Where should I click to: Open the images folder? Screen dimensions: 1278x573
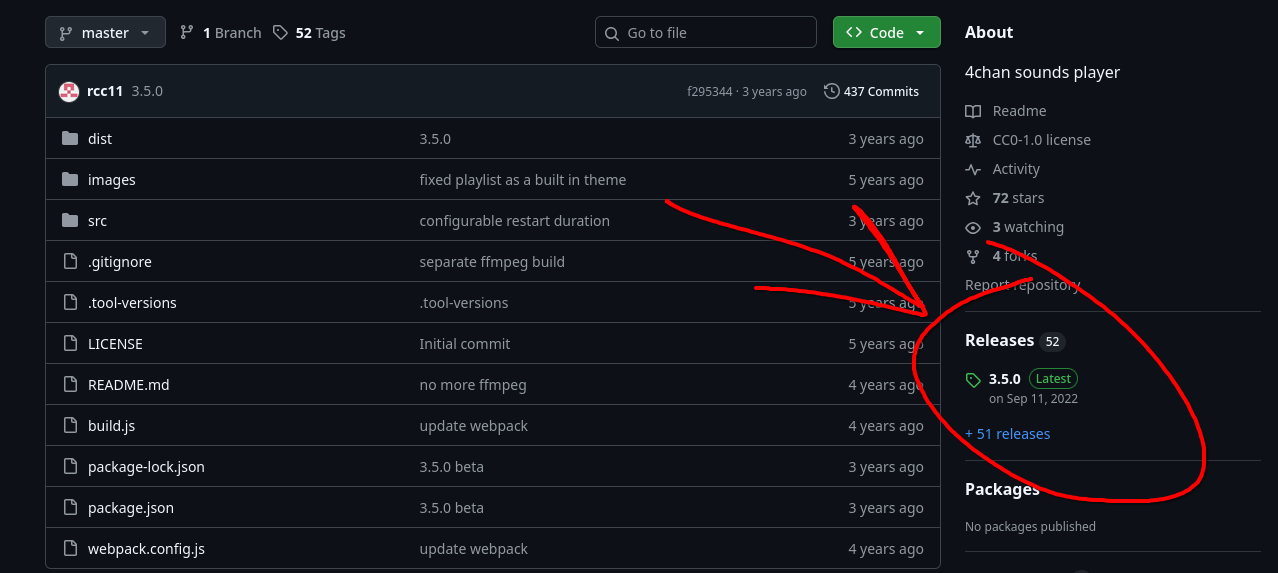pos(112,180)
